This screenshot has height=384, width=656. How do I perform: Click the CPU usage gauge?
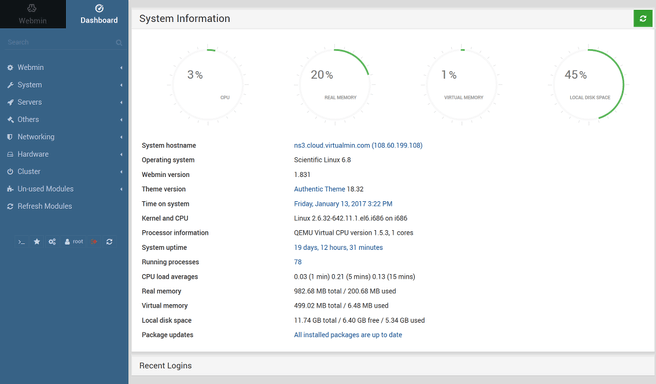(x=208, y=84)
